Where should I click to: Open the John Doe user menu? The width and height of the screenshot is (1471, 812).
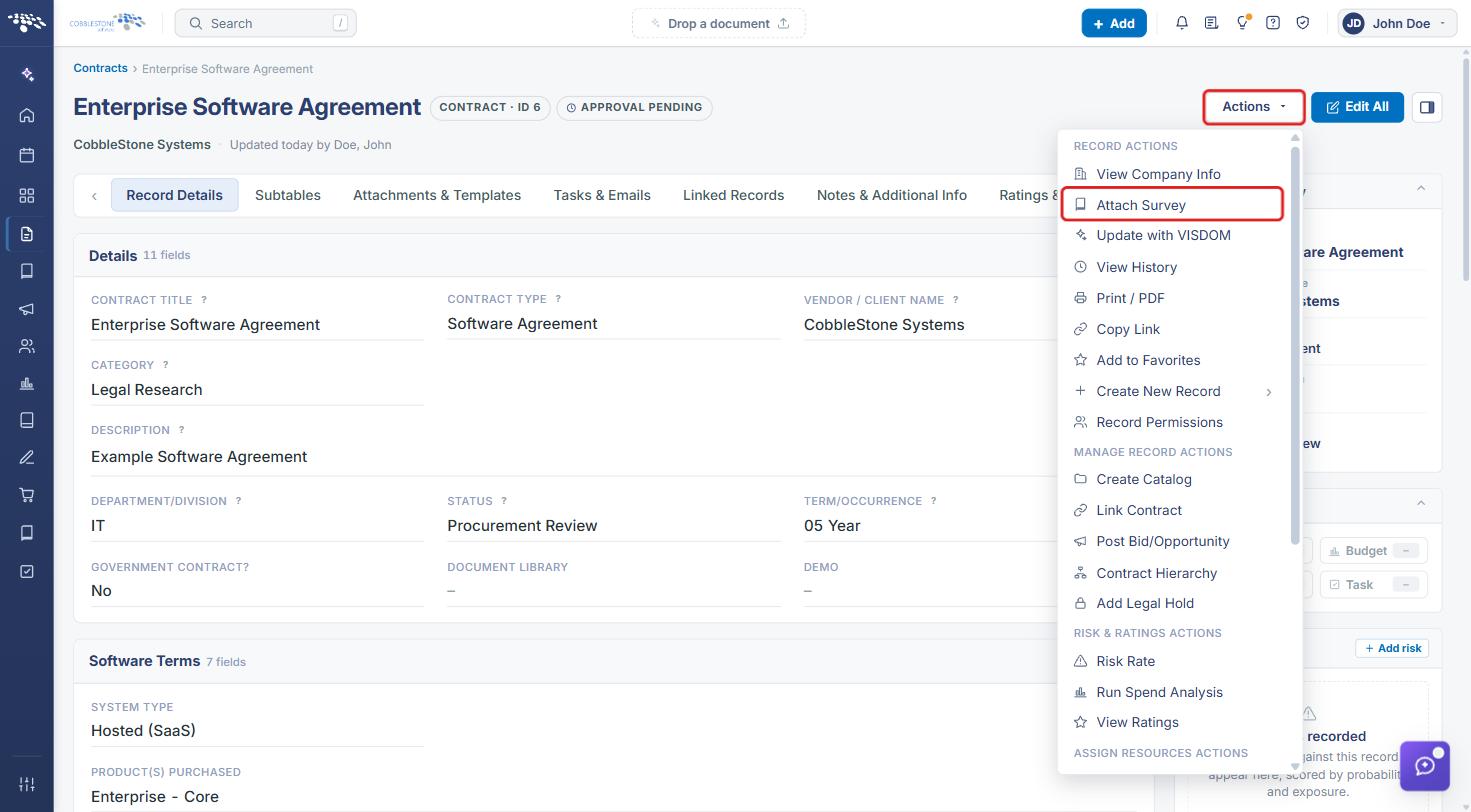(1397, 23)
